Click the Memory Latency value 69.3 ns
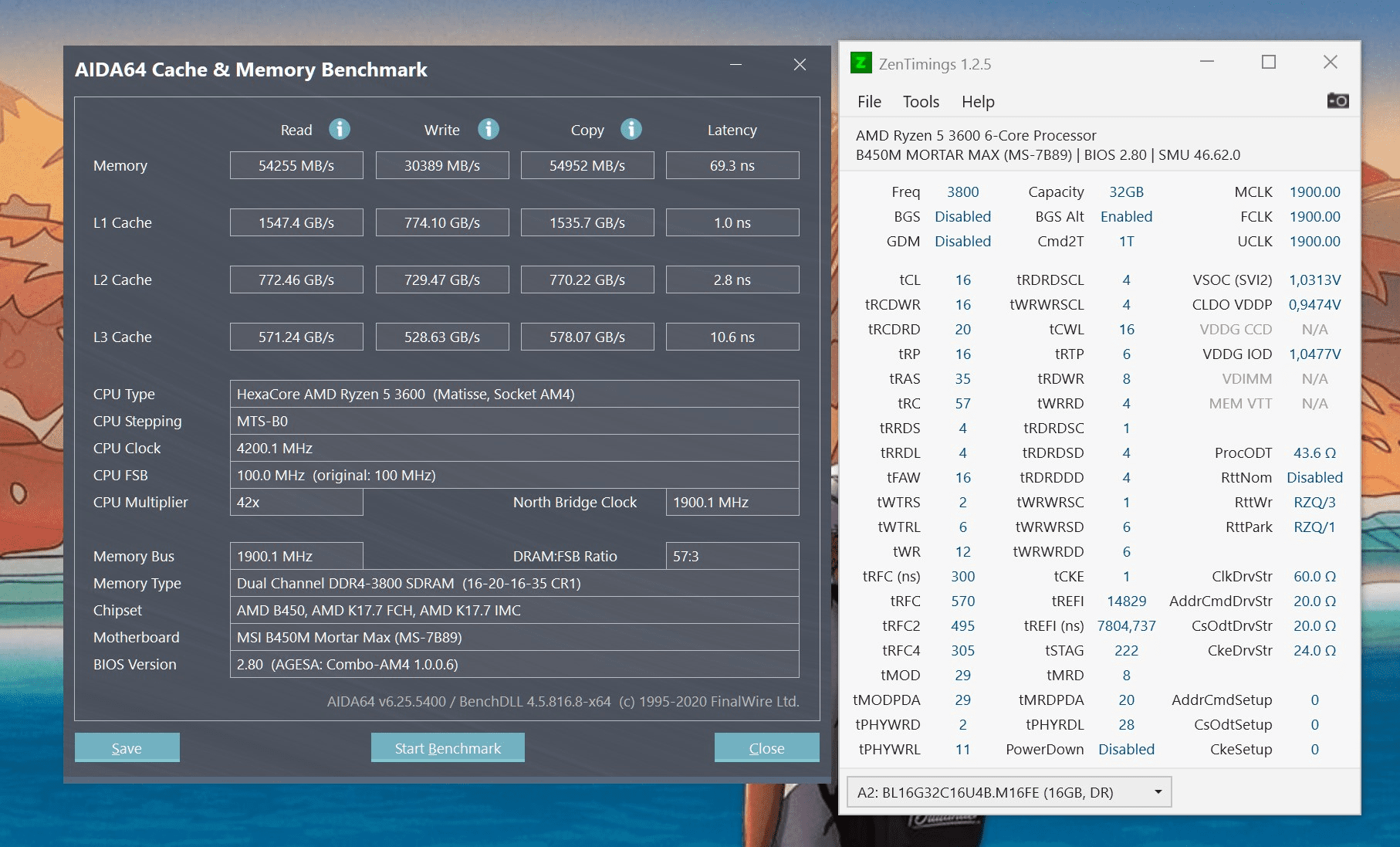 [732, 165]
